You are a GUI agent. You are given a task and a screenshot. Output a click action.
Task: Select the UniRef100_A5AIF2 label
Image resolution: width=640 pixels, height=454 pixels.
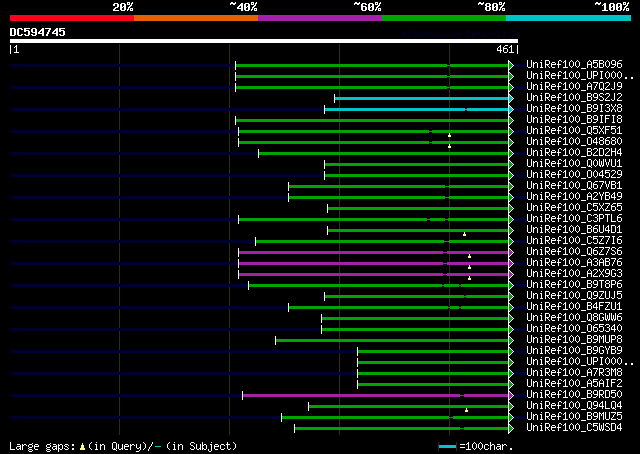click(x=574, y=384)
